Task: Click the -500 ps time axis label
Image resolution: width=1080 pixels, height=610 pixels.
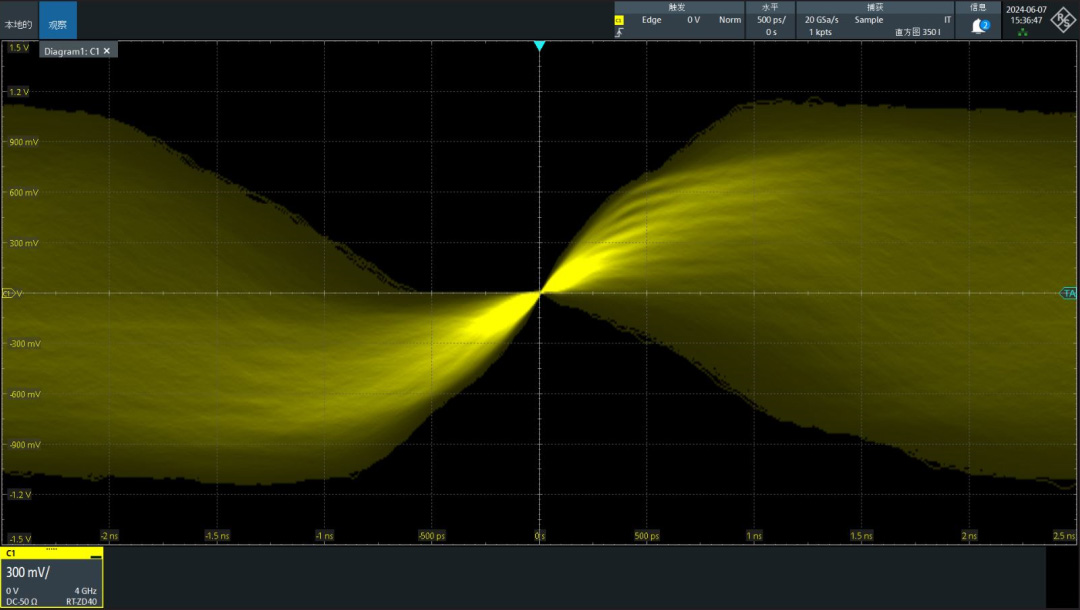Action: (x=432, y=536)
